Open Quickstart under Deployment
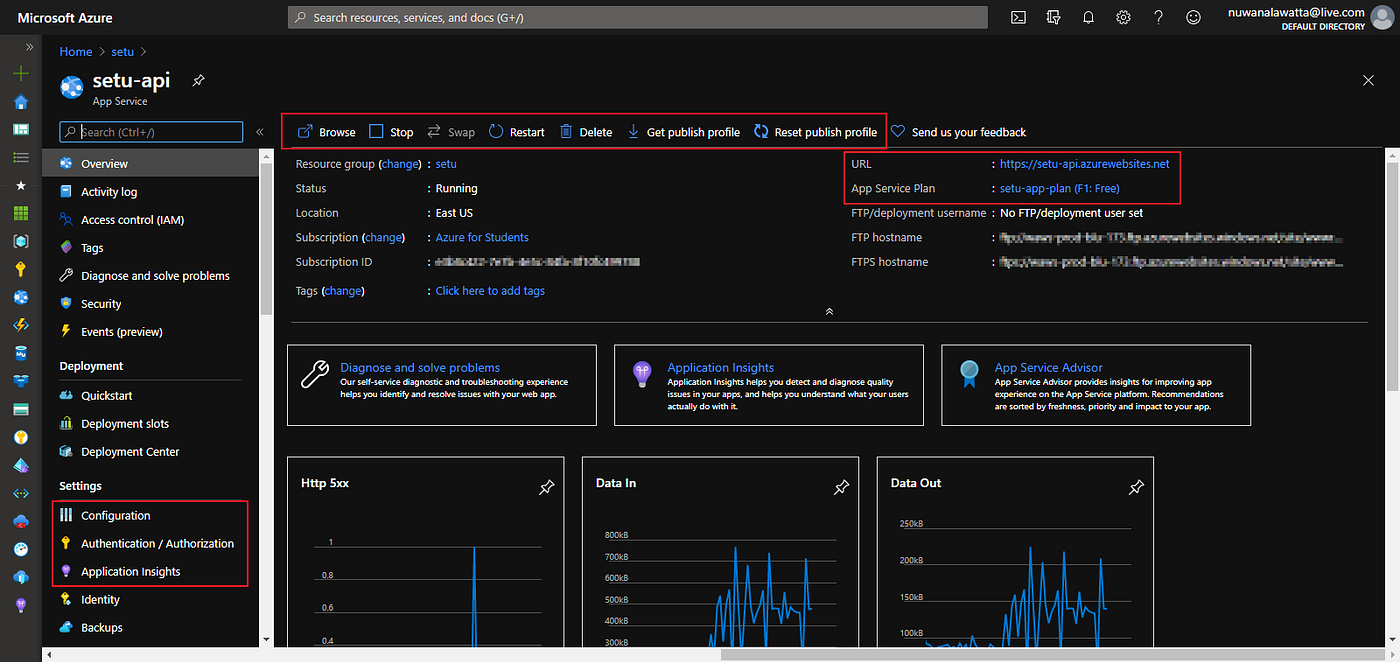The width and height of the screenshot is (1400, 662). (150, 396)
